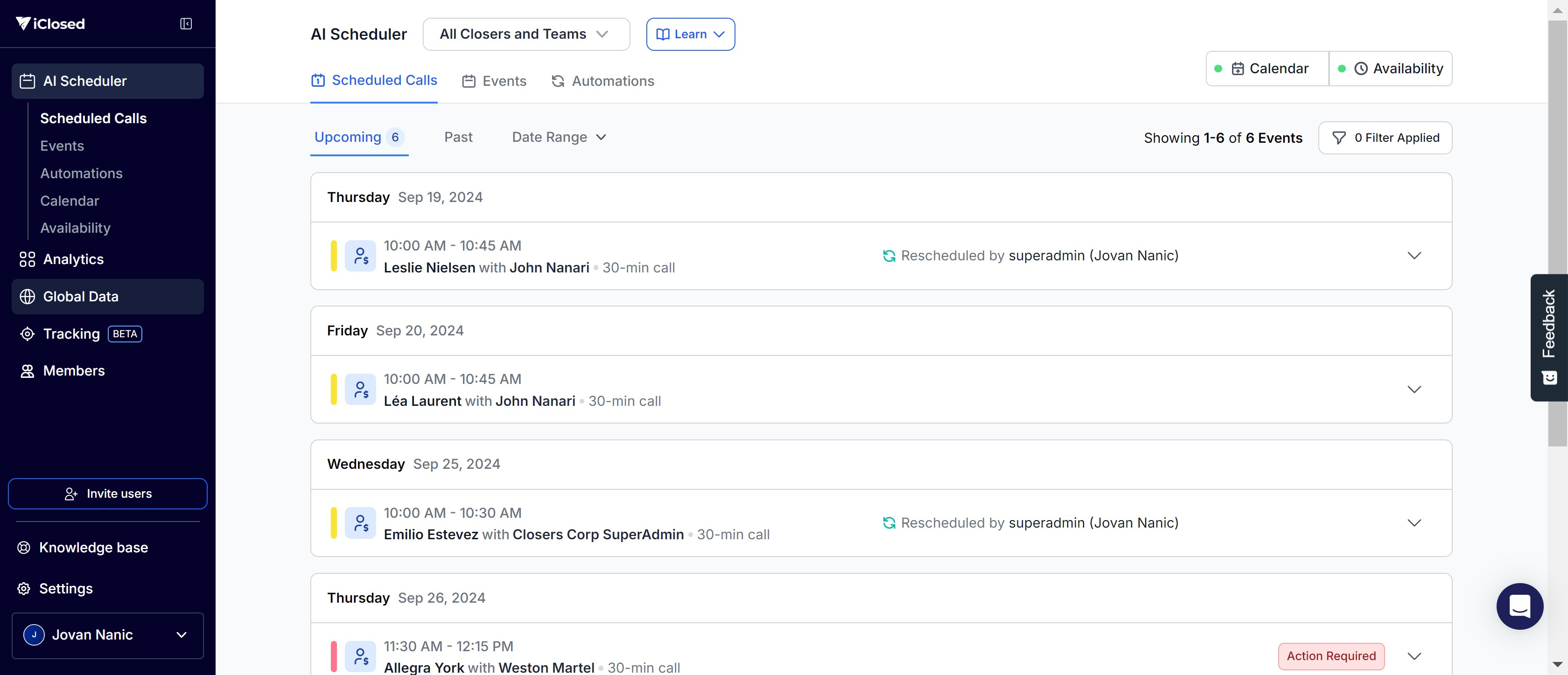Click the Tracking target icon

(x=27, y=334)
